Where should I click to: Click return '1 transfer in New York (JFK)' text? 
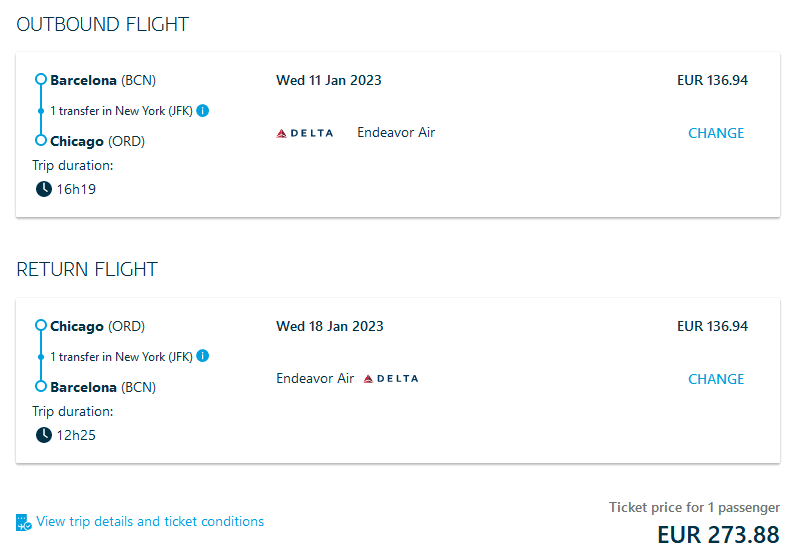[121, 357]
